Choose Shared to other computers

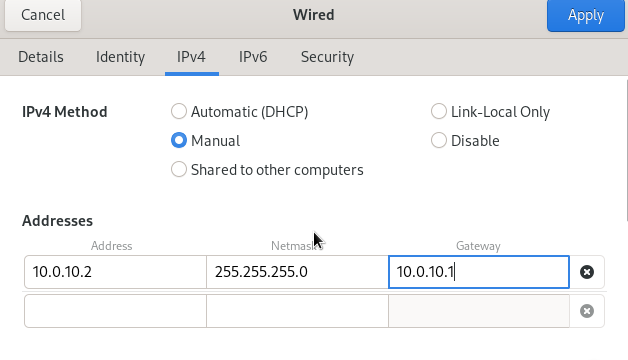click(x=267, y=170)
